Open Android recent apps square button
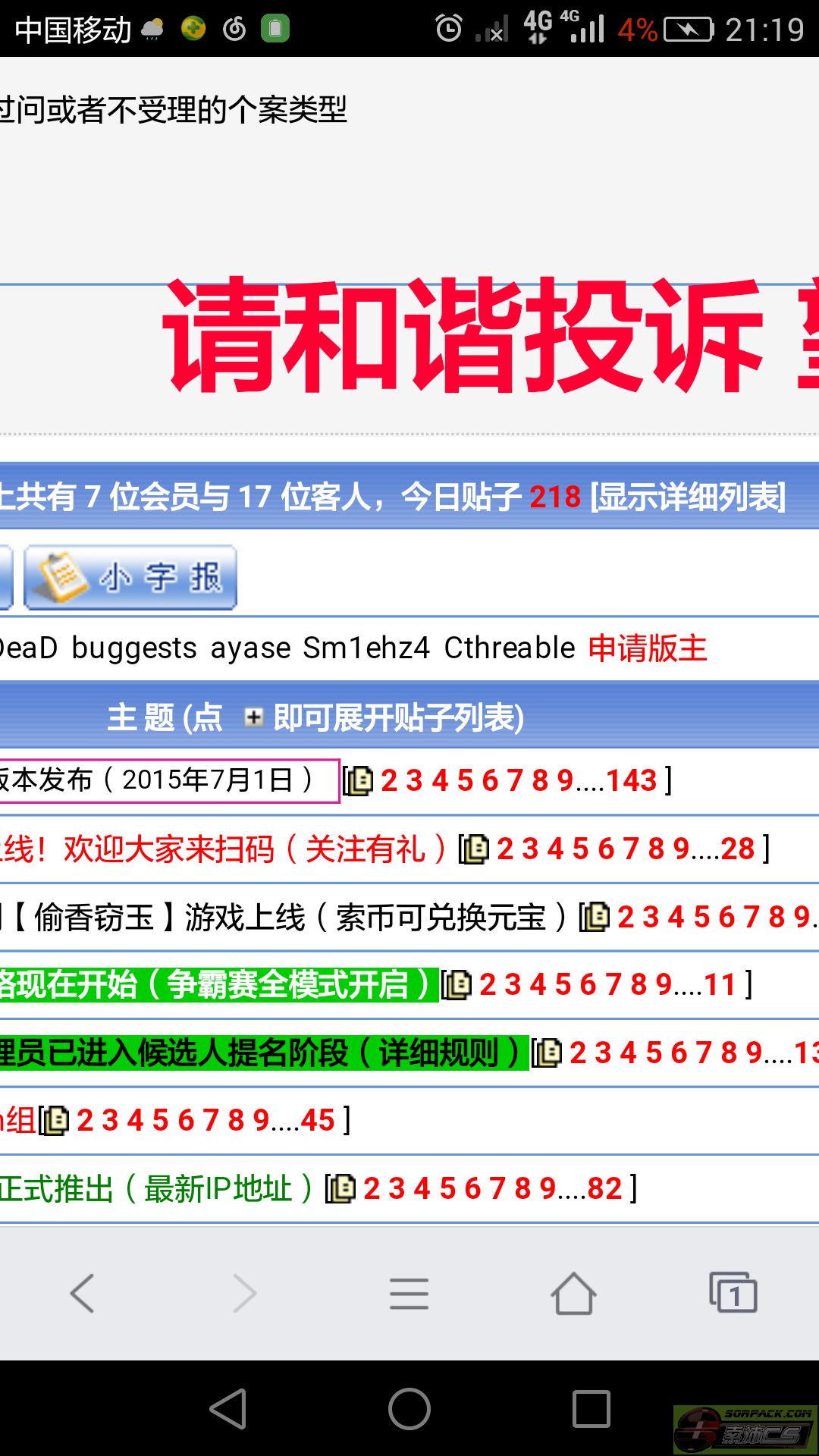This screenshot has height=1456, width=819. tap(591, 1410)
